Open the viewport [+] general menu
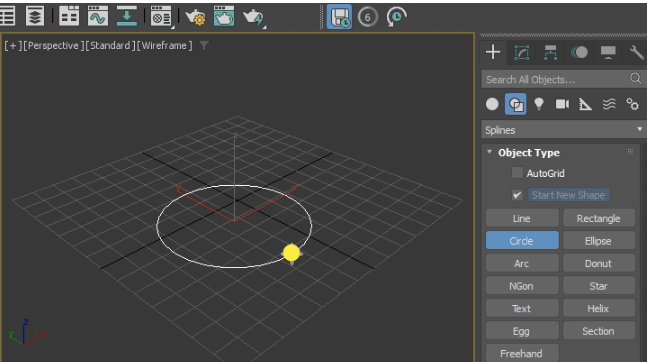This screenshot has height=362, width=650. [13, 46]
